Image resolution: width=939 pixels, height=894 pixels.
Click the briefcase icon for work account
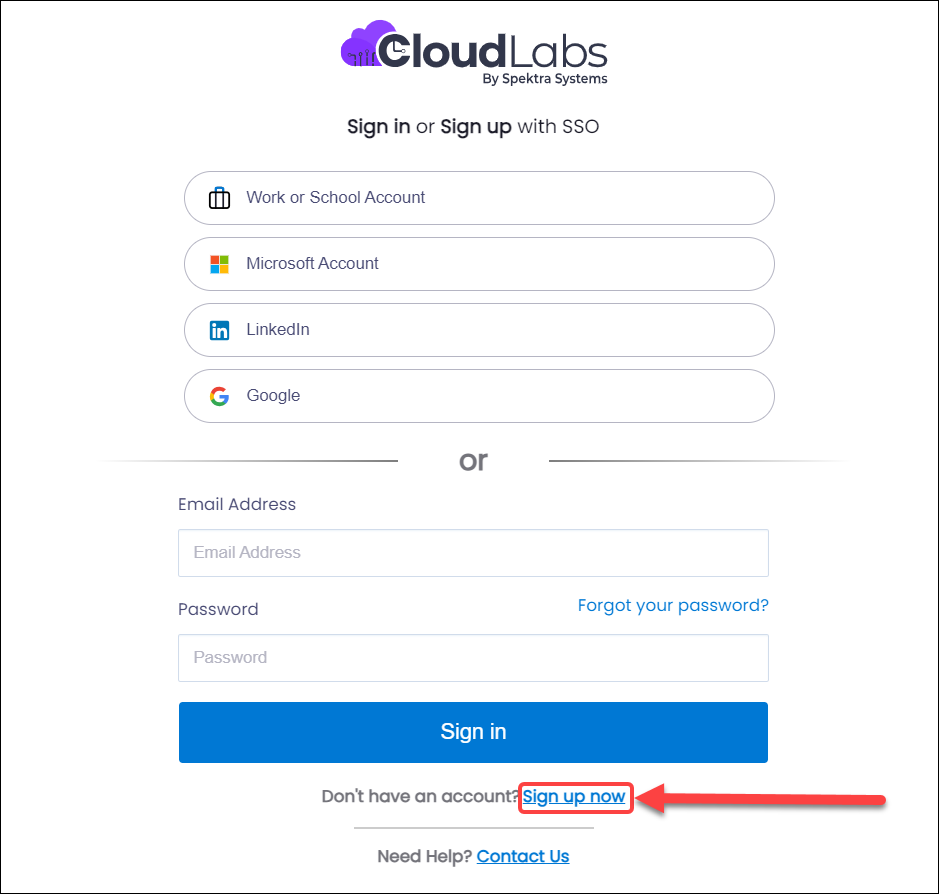(x=219, y=198)
